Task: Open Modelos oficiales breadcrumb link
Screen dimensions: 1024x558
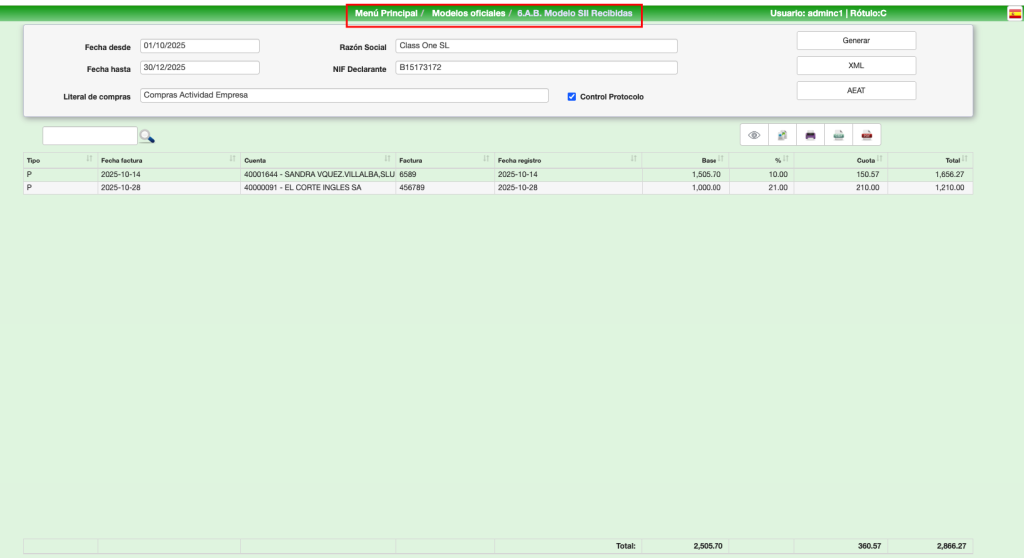Action: point(468,14)
